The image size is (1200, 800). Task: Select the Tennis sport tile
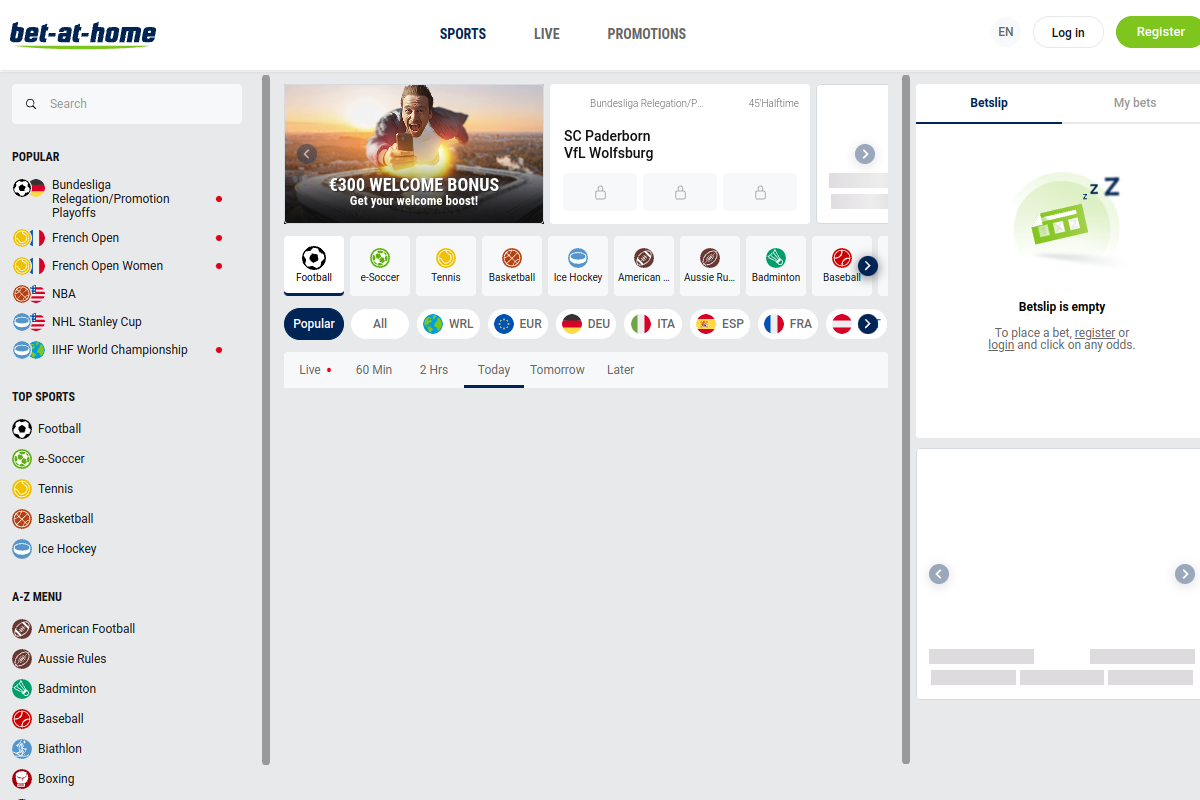[x=446, y=266]
